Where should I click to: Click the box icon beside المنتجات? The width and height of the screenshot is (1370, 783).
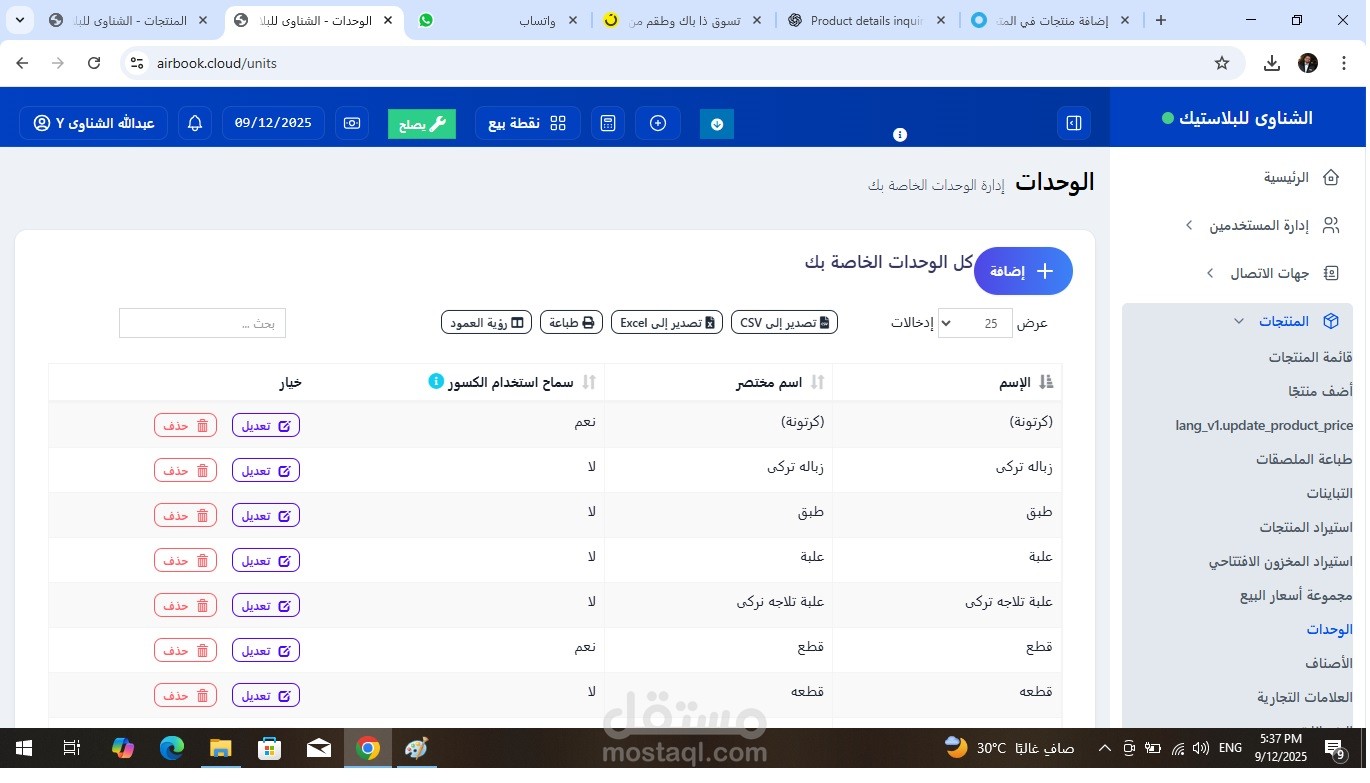(x=1331, y=320)
